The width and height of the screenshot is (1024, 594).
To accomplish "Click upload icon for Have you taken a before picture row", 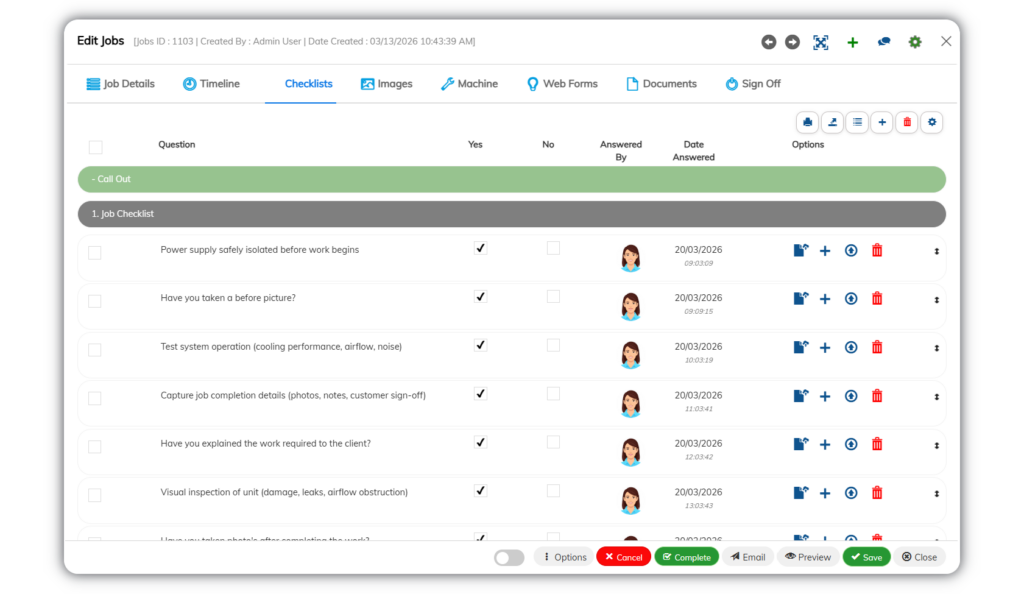I will [851, 298].
